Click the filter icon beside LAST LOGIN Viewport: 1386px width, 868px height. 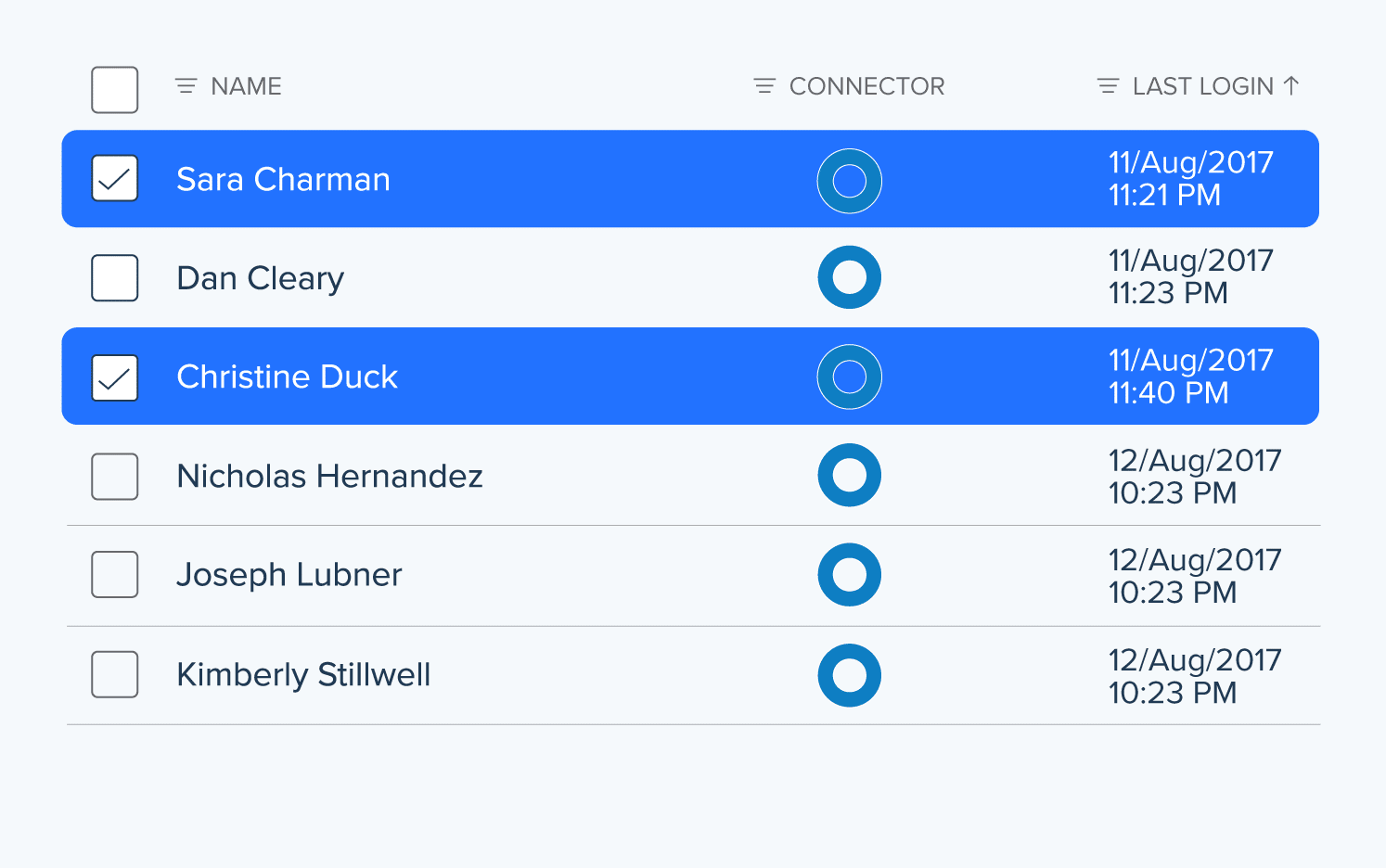pos(1108,86)
